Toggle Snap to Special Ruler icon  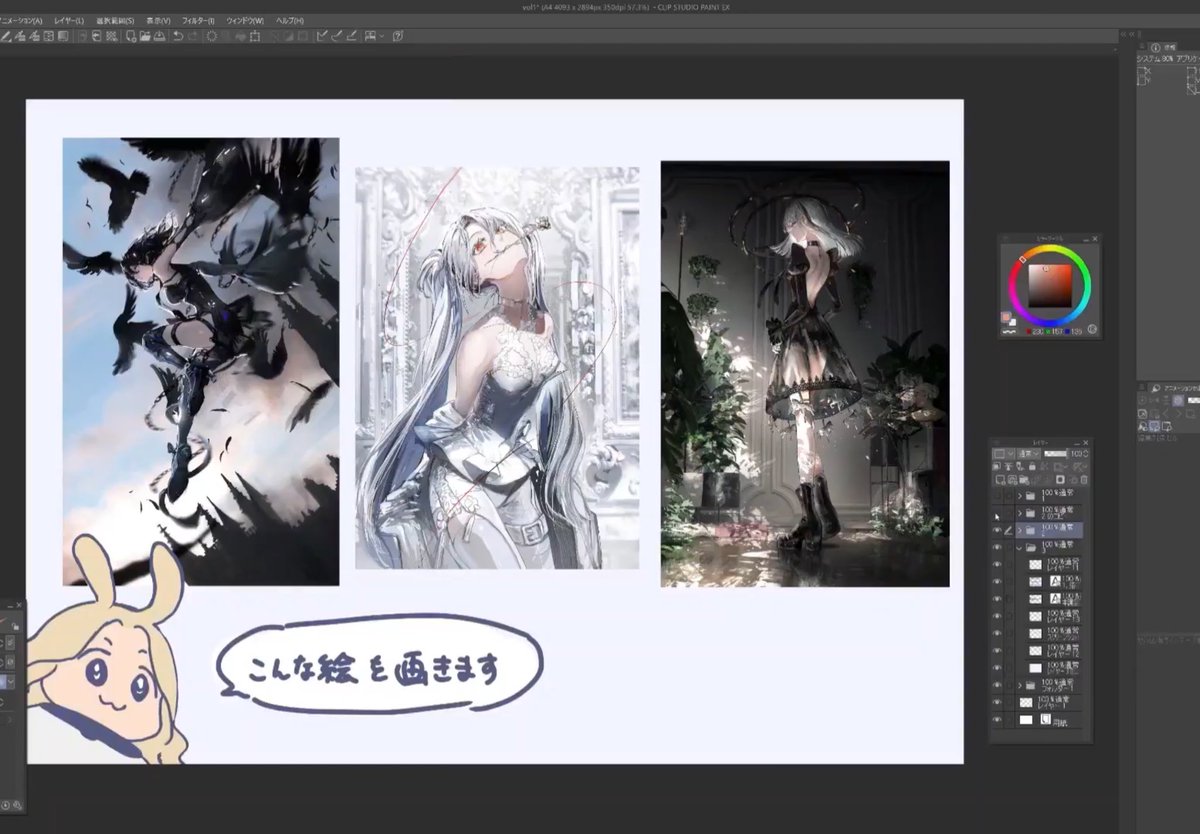337,36
